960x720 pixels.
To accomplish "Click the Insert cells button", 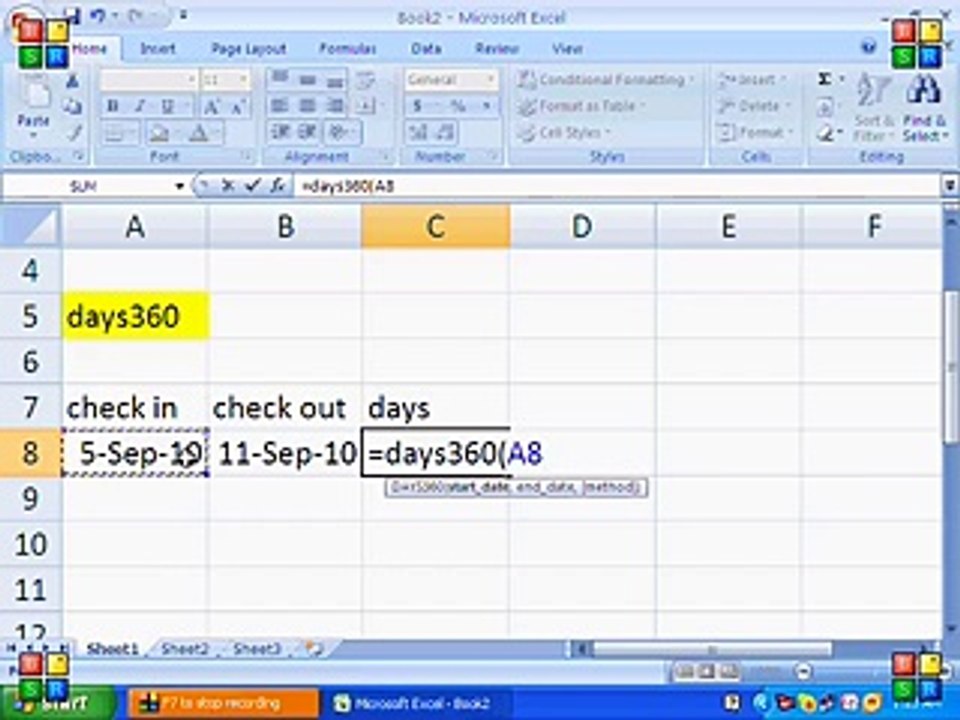I will pyautogui.click(x=752, y=80).
